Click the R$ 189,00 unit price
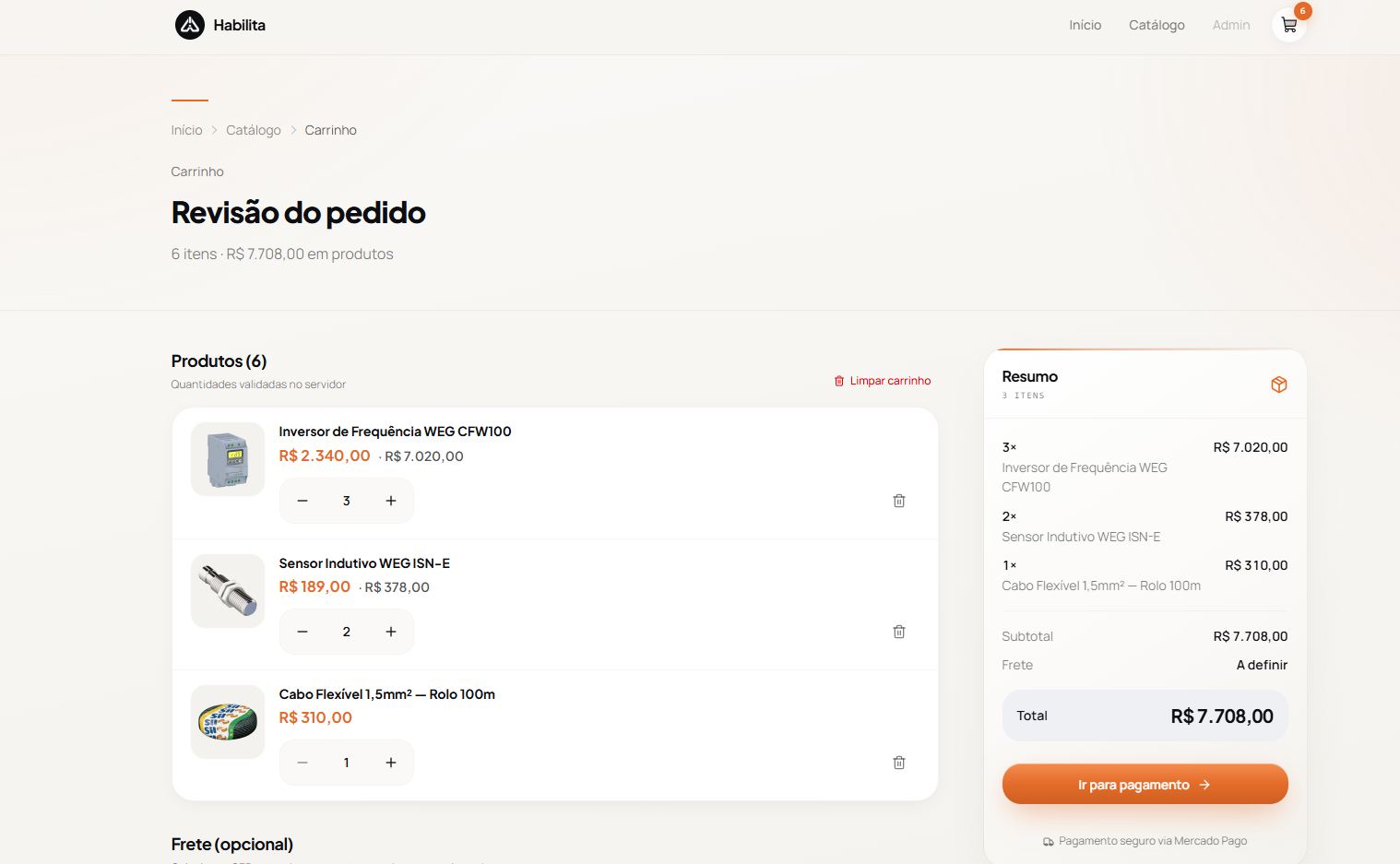This screenshot has width=1400, height=864. coord(314,586)
